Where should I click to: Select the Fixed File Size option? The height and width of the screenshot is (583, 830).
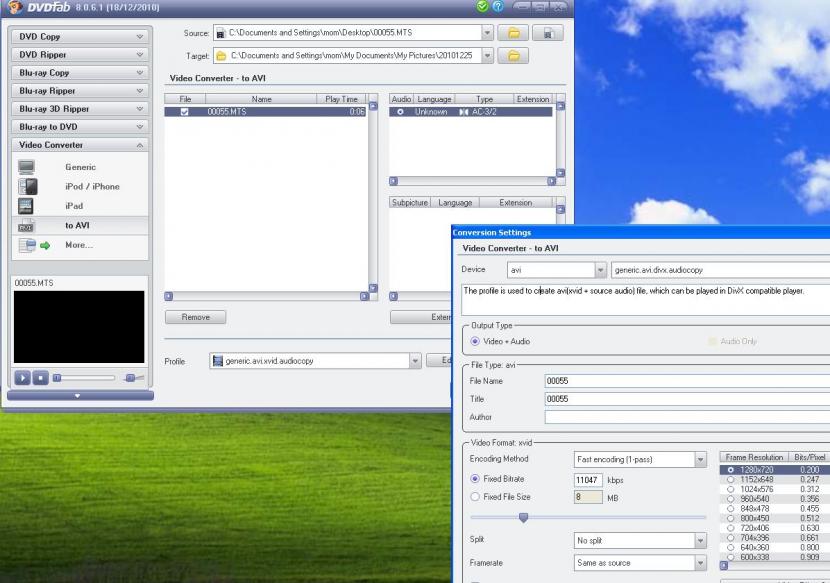point(475,496)
